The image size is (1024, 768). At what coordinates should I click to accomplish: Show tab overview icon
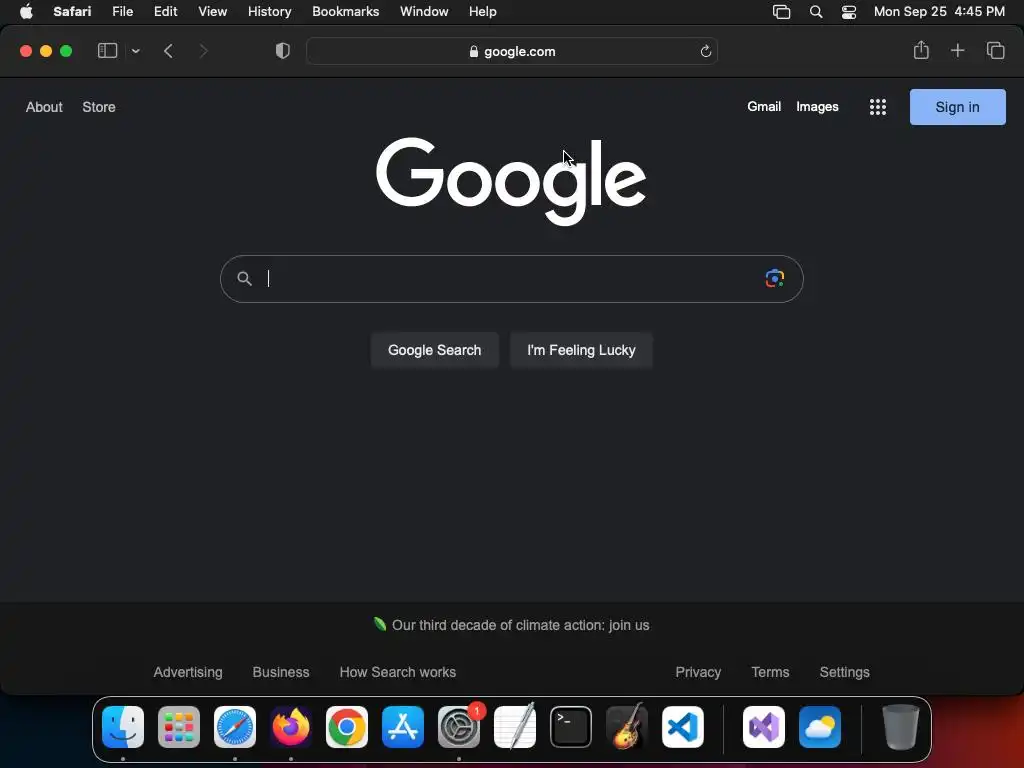(x=995, y=50)
